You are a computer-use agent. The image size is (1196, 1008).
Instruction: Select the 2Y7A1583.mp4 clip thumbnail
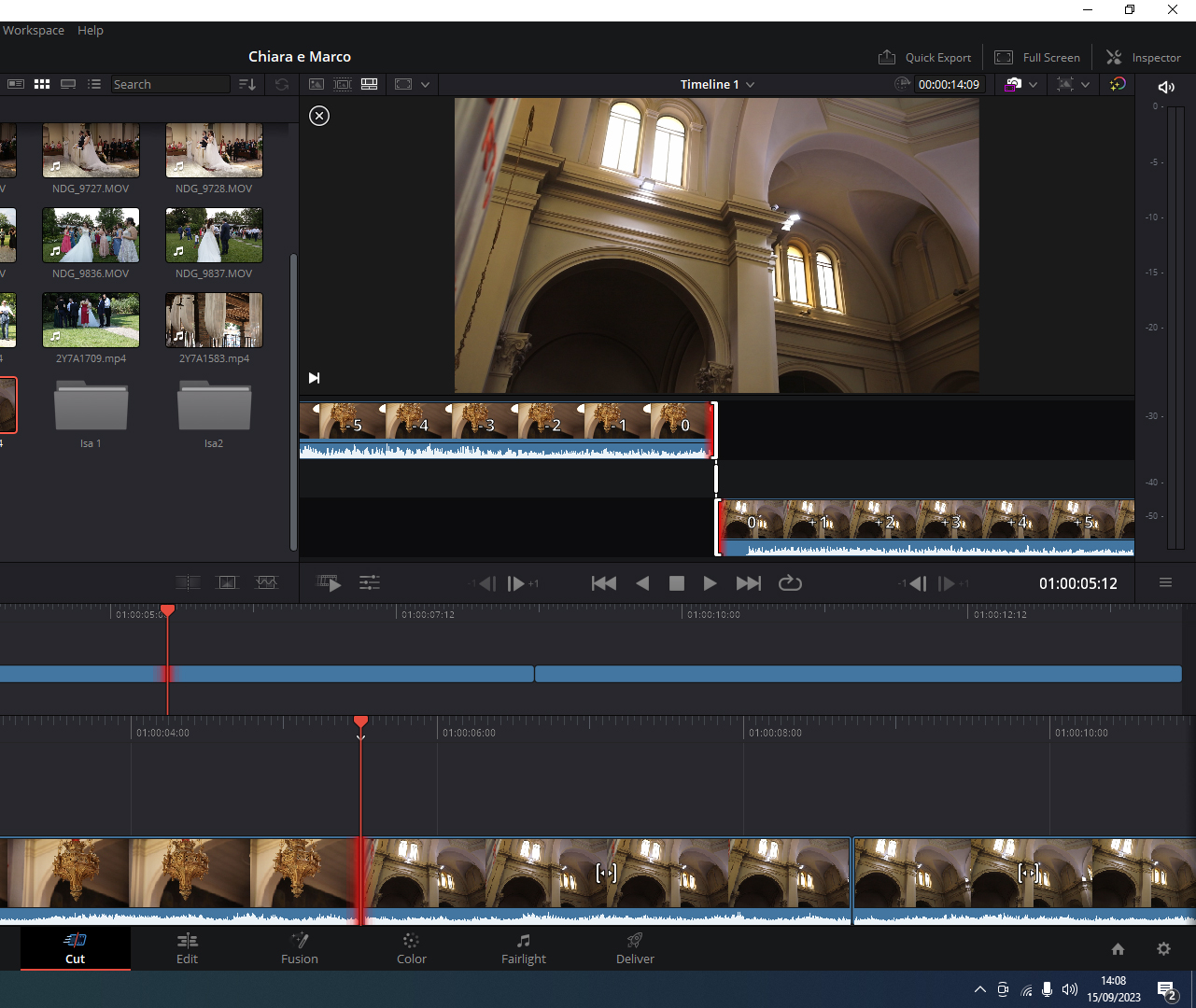(x=214, y=320)
